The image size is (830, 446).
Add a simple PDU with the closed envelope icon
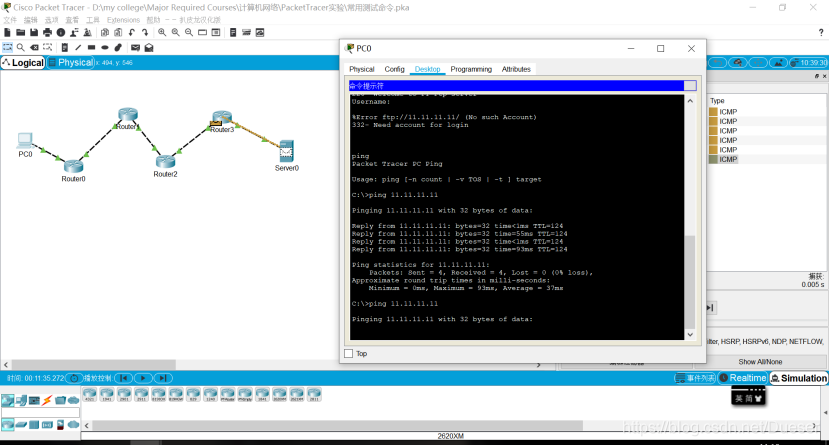(136, 48)
